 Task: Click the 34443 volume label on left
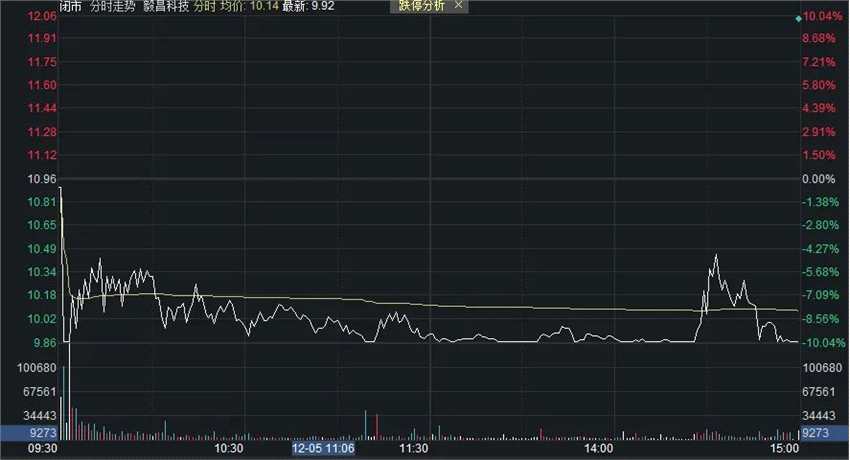click(40, 416)
